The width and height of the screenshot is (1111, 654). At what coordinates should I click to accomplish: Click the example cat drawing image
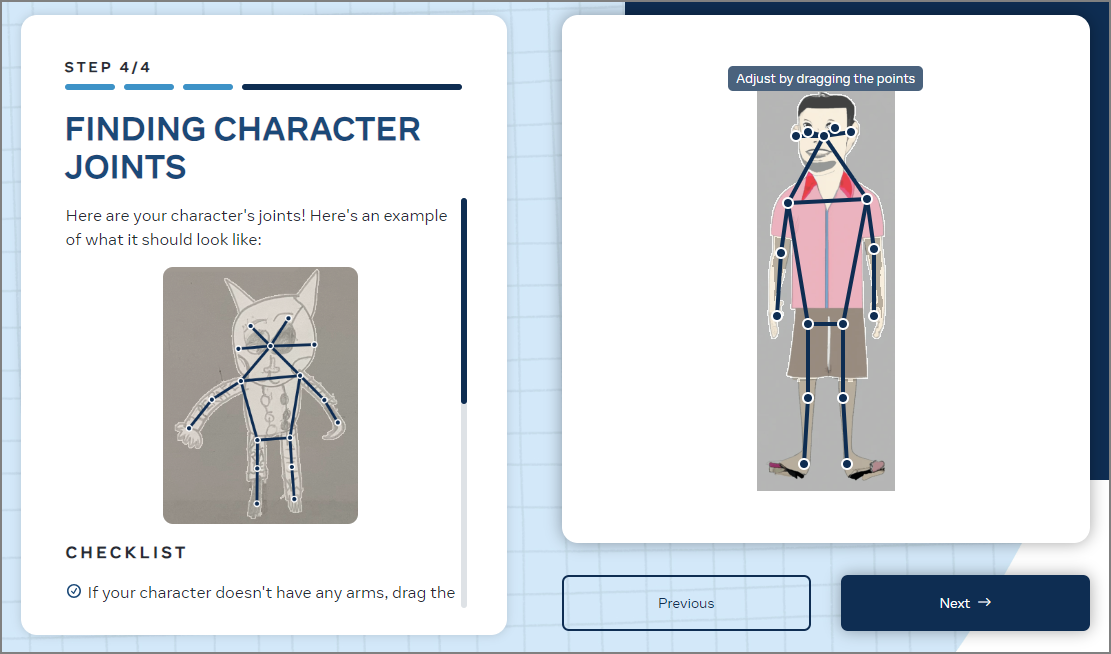click(x=260, y=395)
